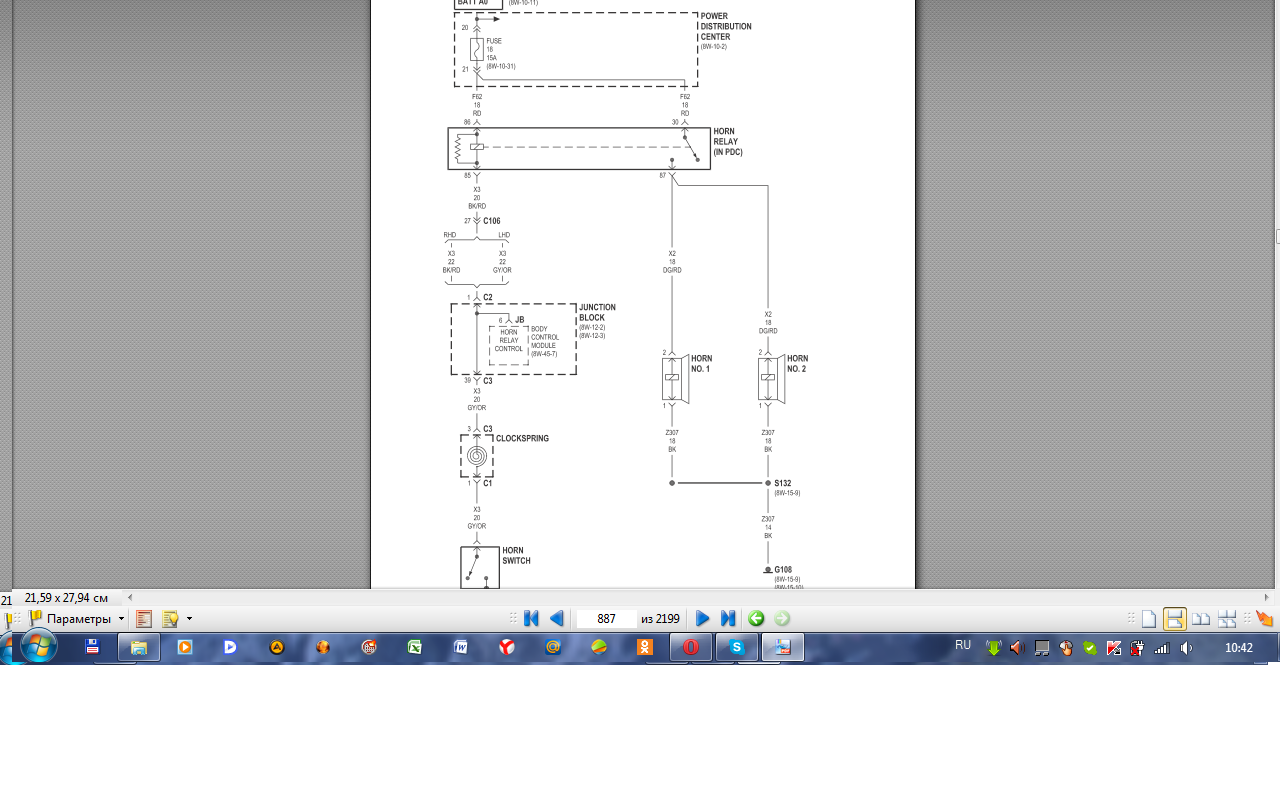
Task: Open Mail.ru agent @ icon in taskbar
Action: (x=553, y=647)
